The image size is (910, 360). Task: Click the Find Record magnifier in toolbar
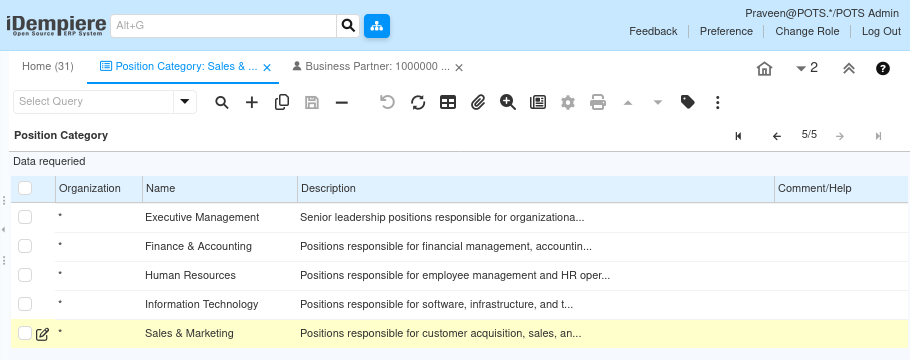[x=222, y=103]
